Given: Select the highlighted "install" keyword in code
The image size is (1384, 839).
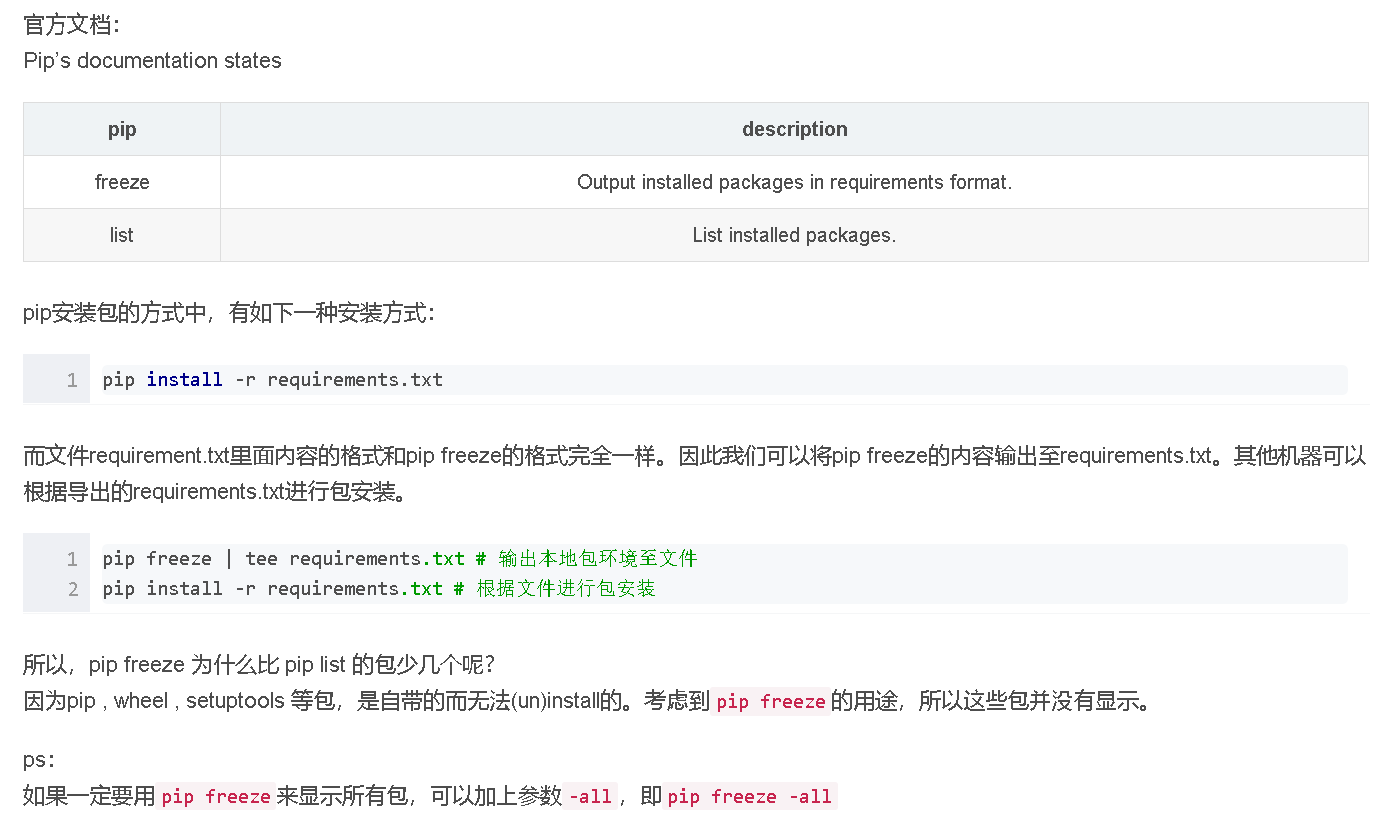Looking at the screenshot, I should [184, 379].
